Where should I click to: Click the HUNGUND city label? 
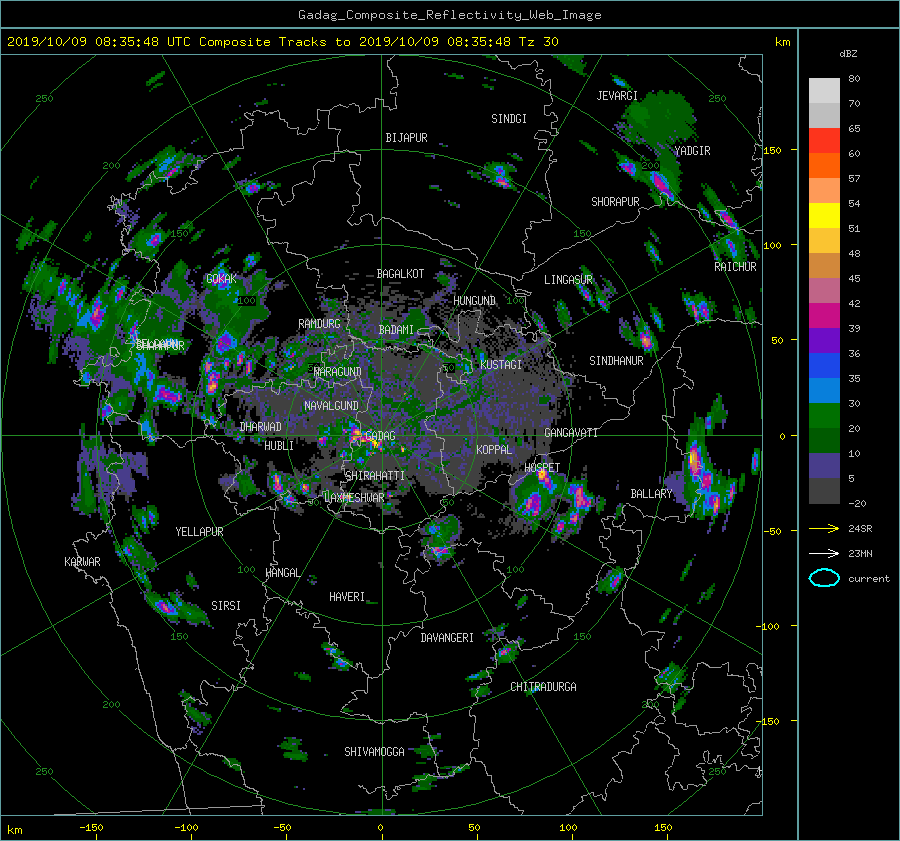474,301
